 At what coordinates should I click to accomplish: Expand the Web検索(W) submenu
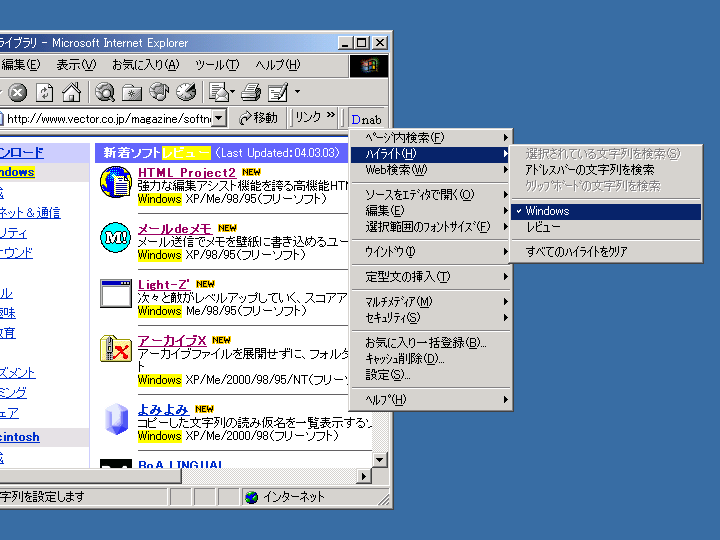431,170
